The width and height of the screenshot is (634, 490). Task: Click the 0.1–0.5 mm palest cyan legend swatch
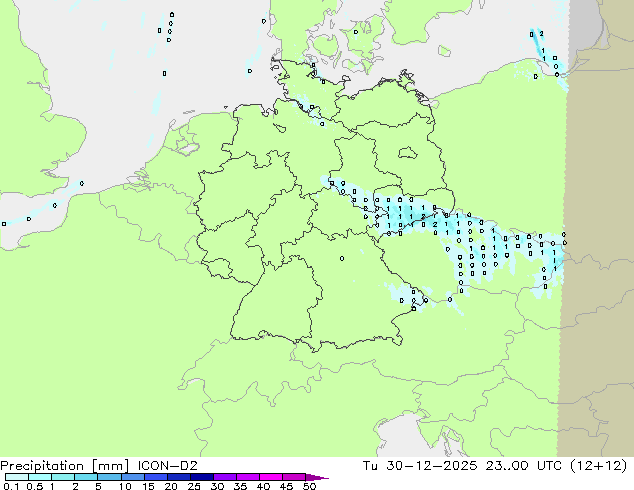(x=17, y=477)
